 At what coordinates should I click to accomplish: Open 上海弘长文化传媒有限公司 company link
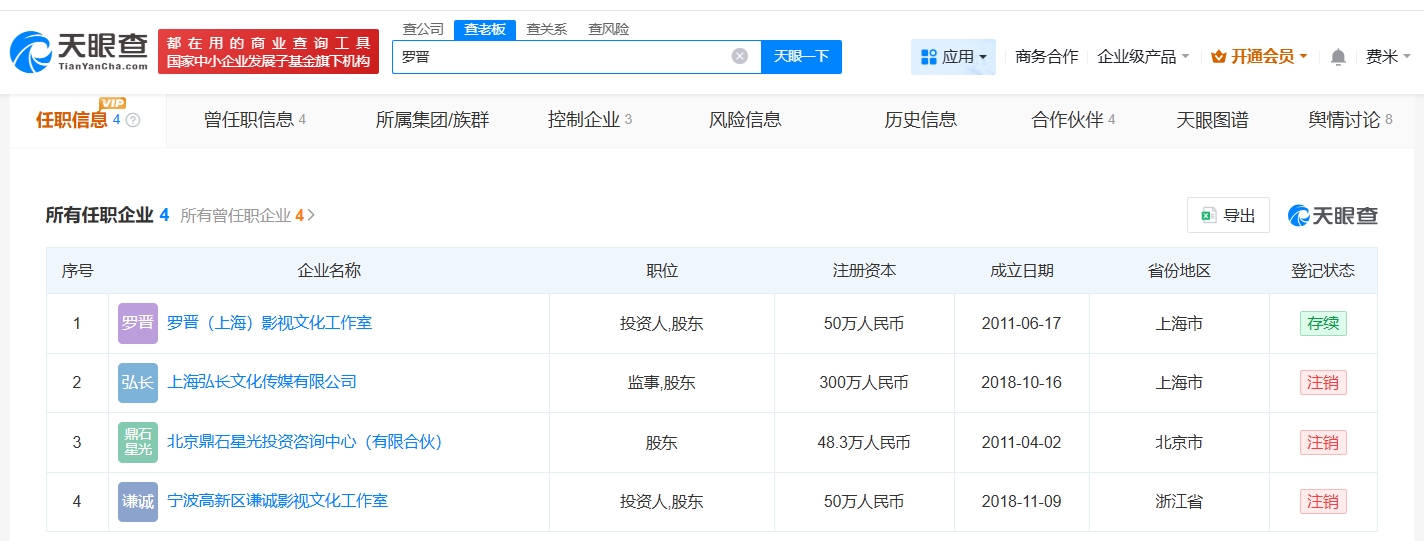click(x=262, y=382)
